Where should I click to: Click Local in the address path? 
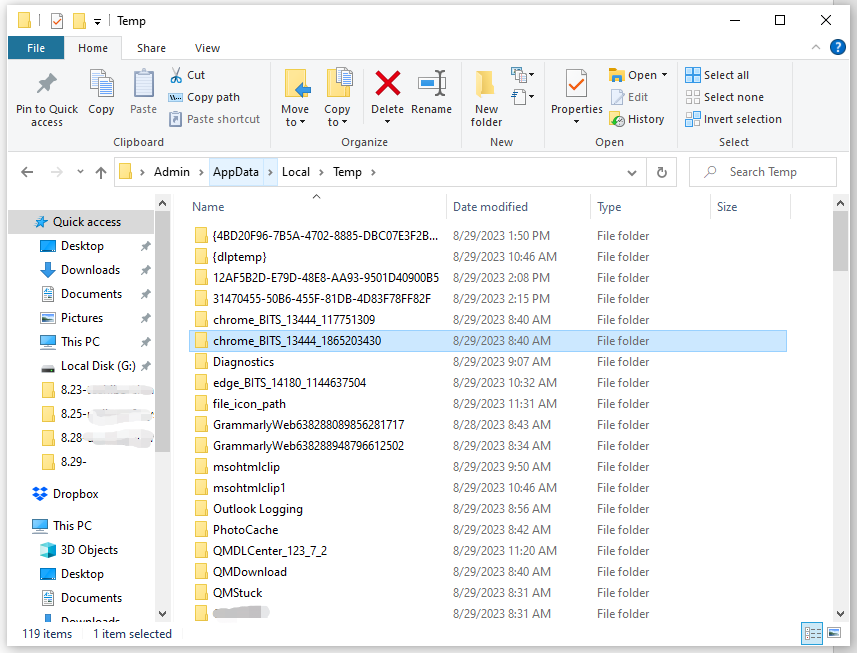[296, 172]
